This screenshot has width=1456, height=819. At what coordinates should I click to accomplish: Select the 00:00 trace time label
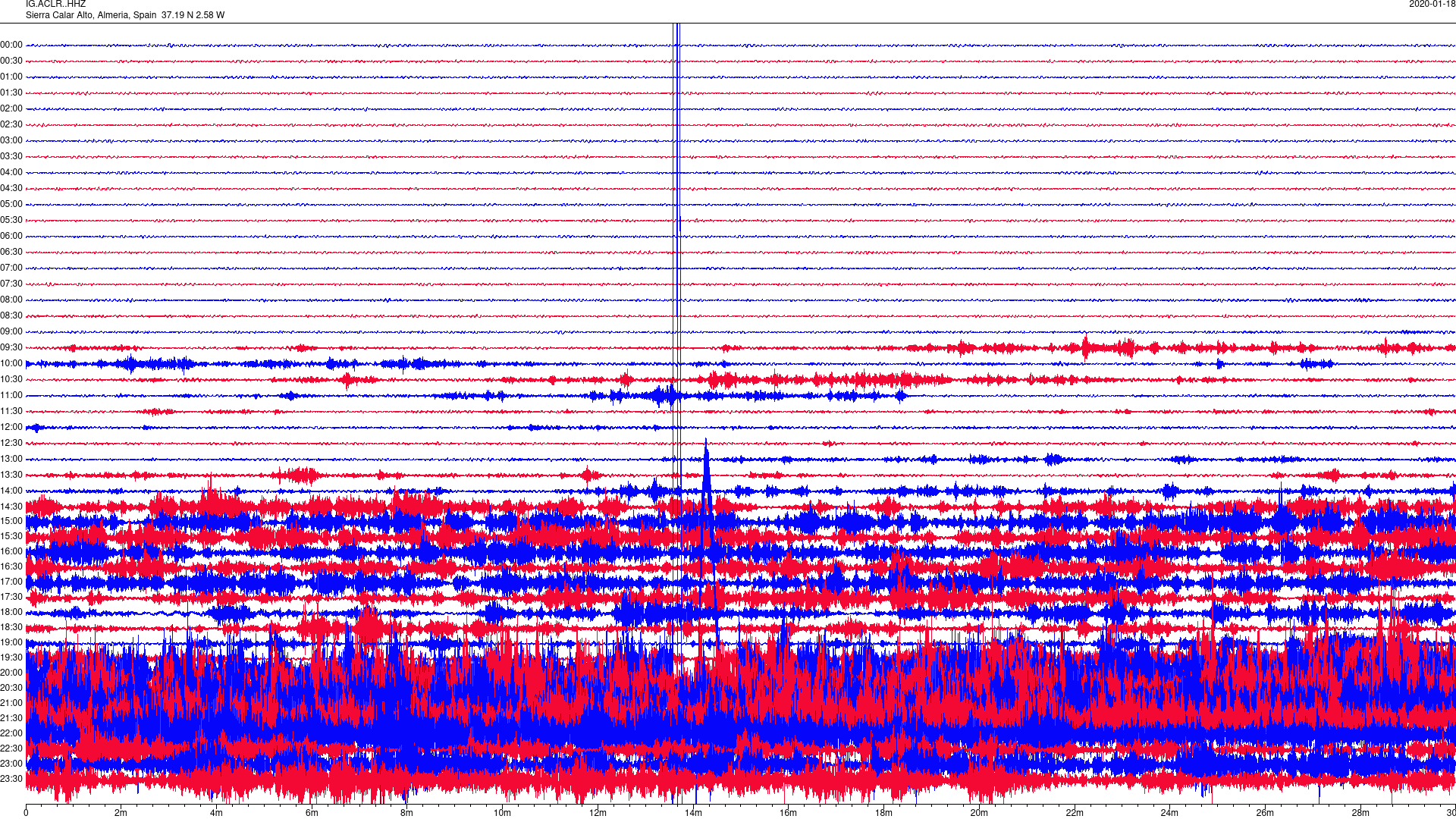pyautogui.click(x=11, y=45)
